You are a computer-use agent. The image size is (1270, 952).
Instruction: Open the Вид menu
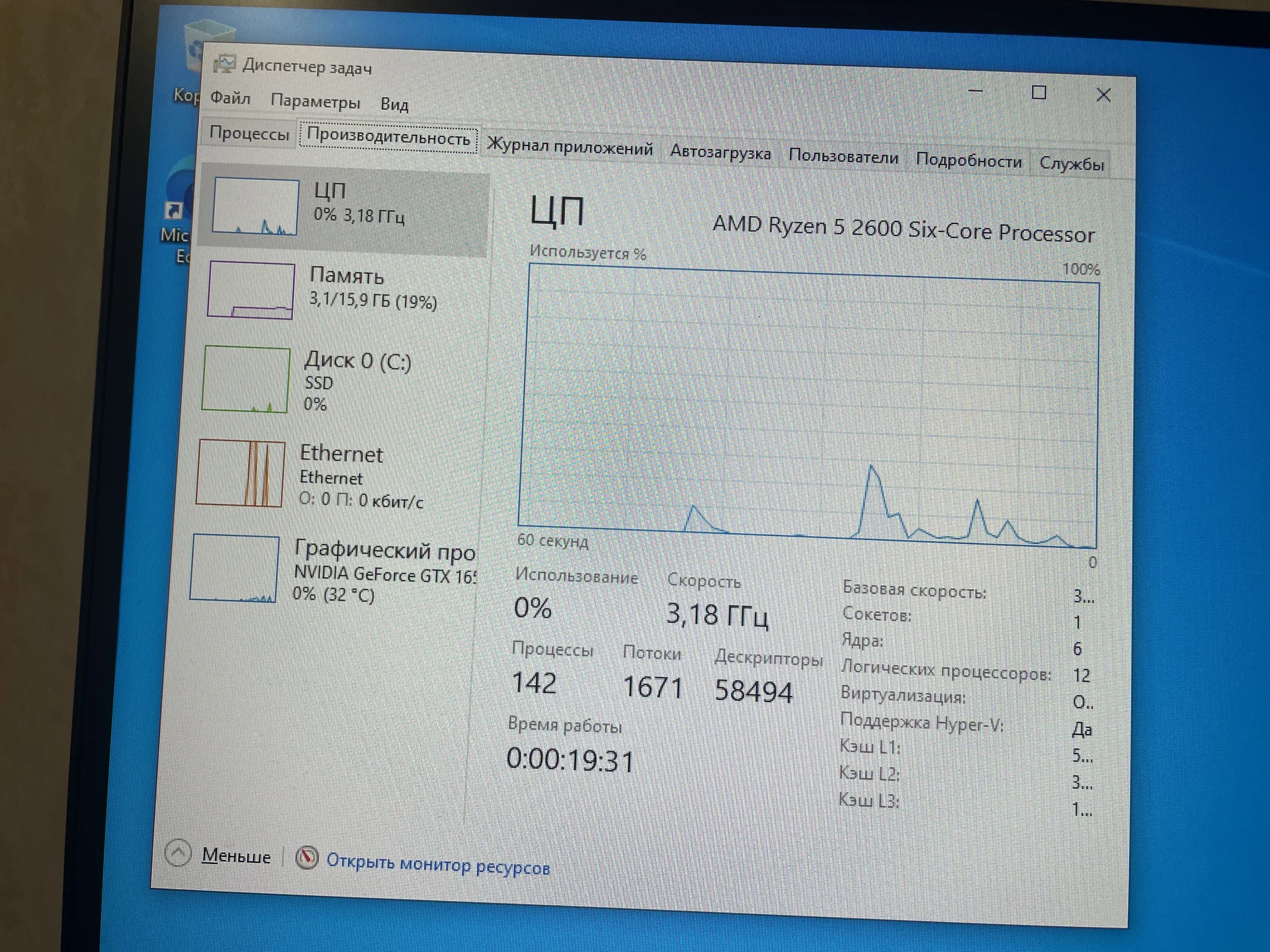pos(394,104)
